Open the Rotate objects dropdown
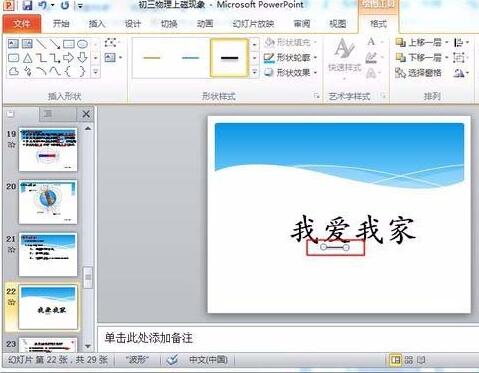The width and height of the screenshot is (479, 373). point(462,73)
